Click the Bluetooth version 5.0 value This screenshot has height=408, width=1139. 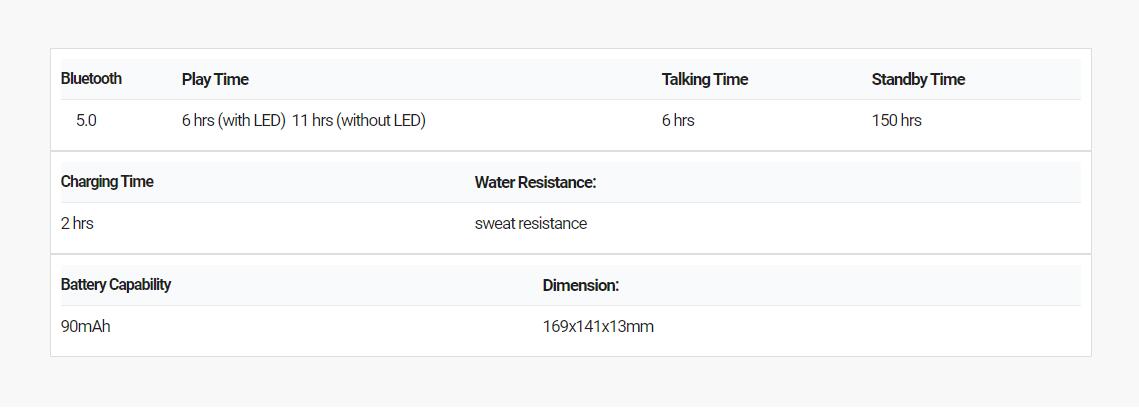(86, 121)
